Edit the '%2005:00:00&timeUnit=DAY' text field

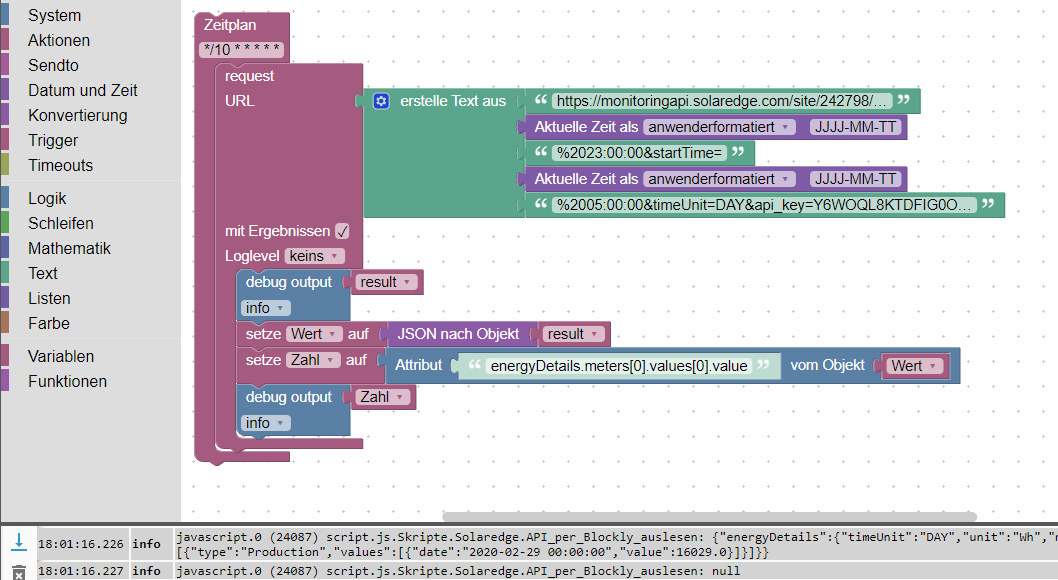pos(764,205)
